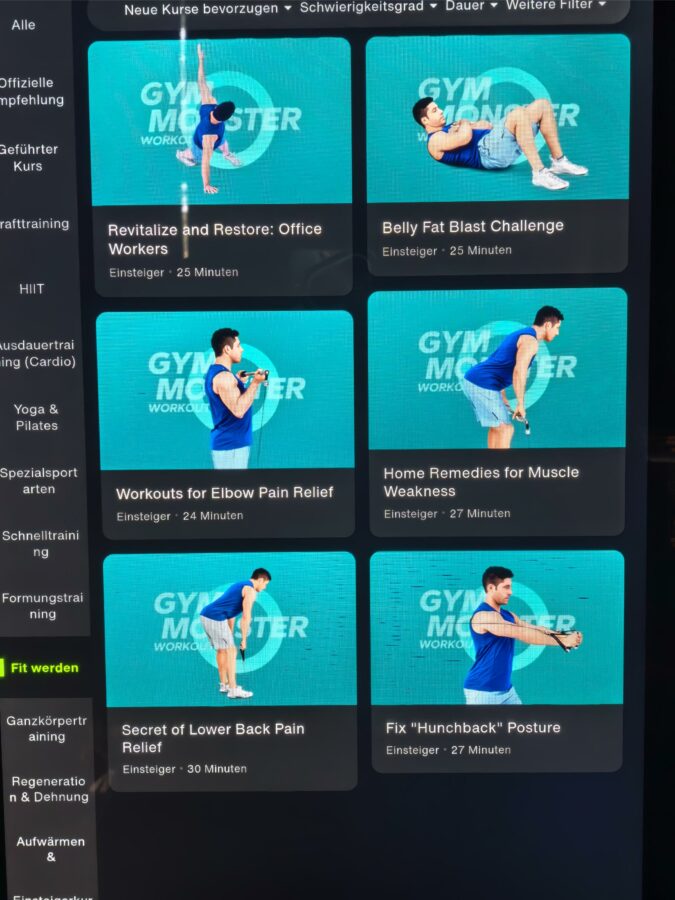Open the Revitalize and Restore workout thumbnail
This screenshot has height=900, width=675.
pyautogui.click(x=220, y=122)
